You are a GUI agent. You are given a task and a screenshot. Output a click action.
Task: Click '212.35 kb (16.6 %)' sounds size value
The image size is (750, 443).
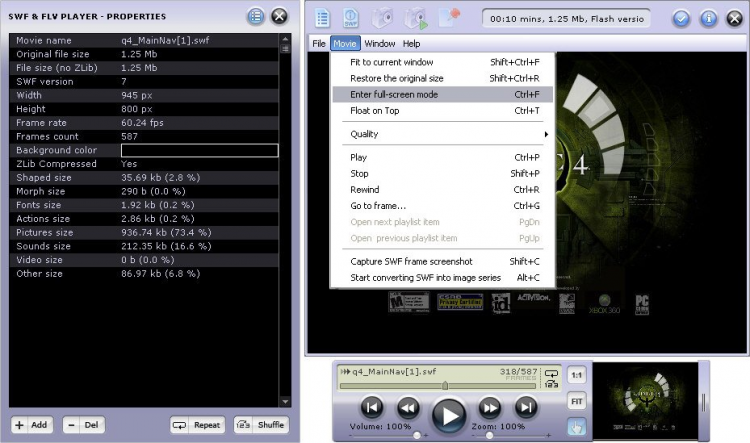point(166,246)
